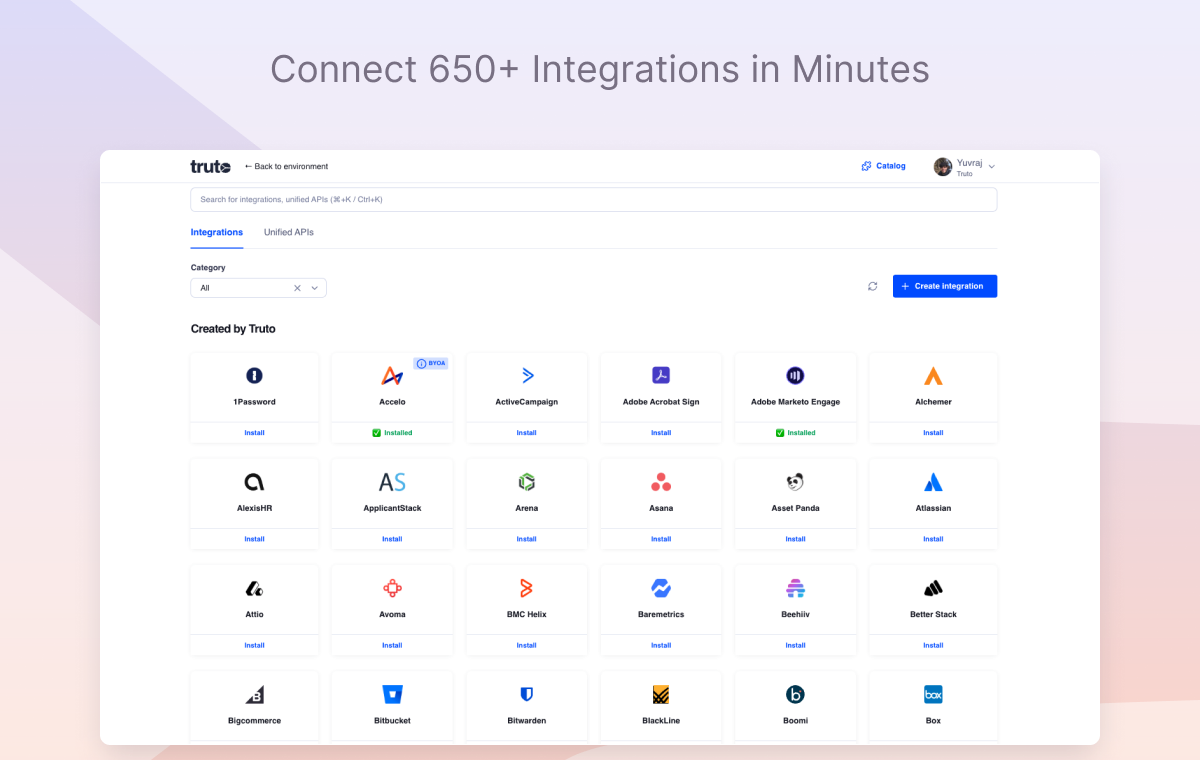
Task: Install the ActiveCampaign integration
Action: [527, 433]
